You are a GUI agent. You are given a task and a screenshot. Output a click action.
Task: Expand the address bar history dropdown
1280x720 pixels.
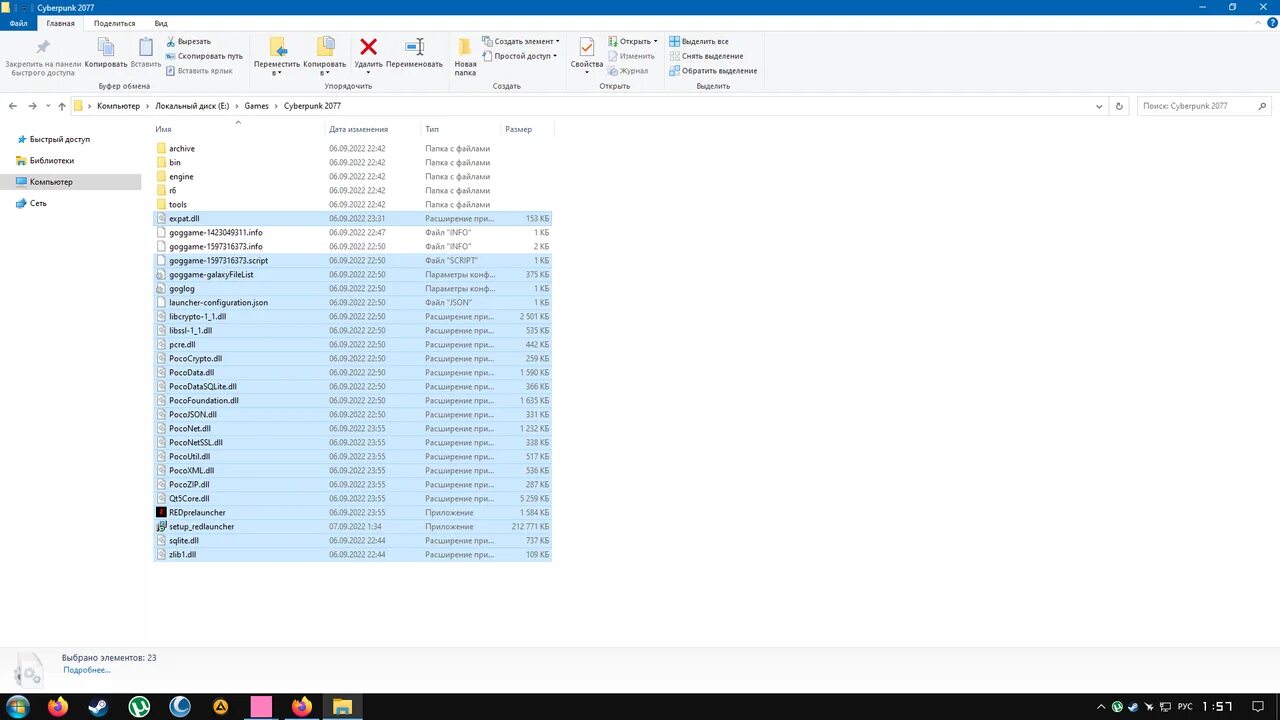coord(1099,106)
